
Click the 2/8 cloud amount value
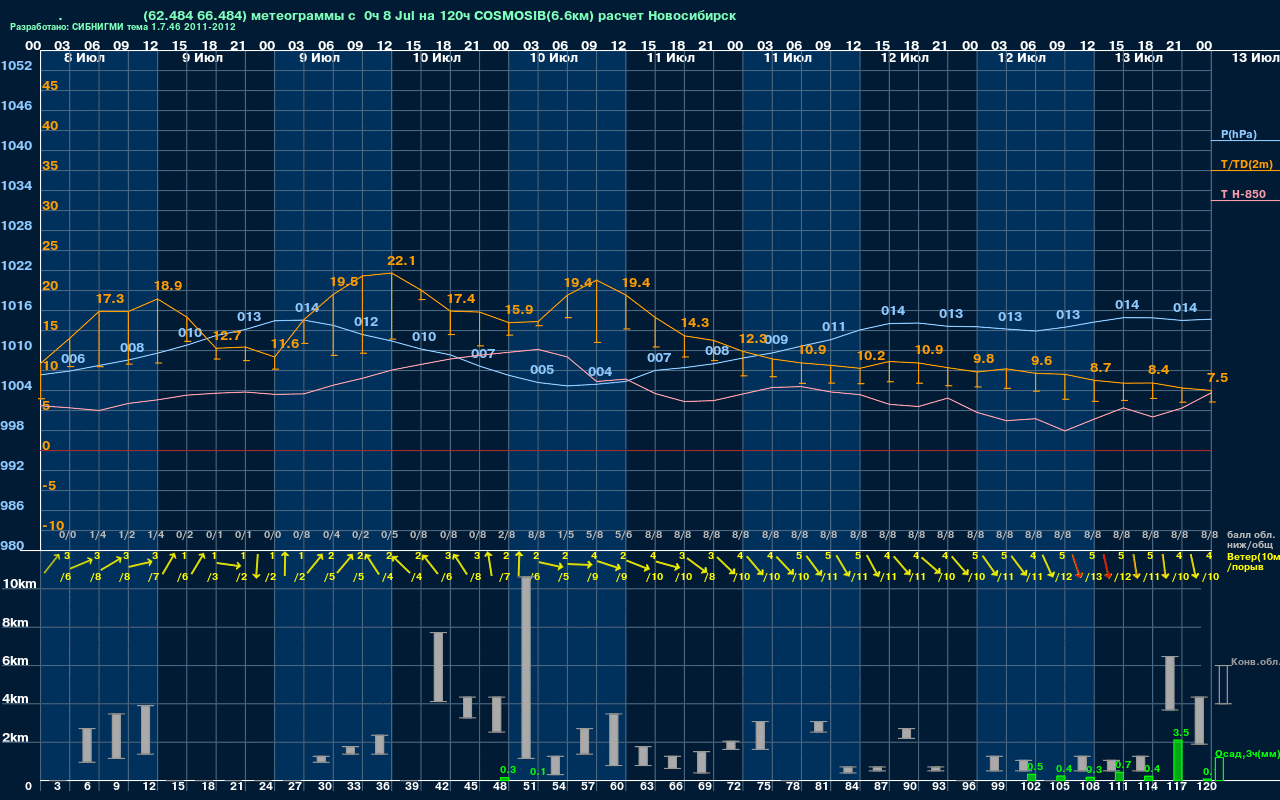(x=507, y=535)
